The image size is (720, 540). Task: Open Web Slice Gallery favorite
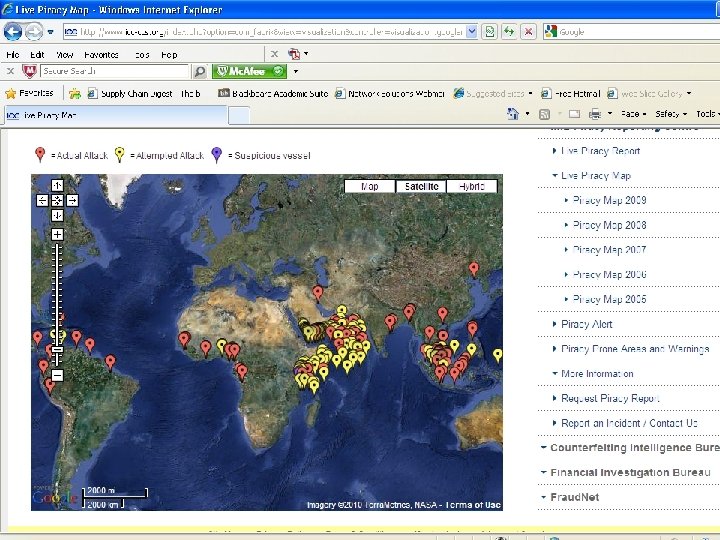649,94
